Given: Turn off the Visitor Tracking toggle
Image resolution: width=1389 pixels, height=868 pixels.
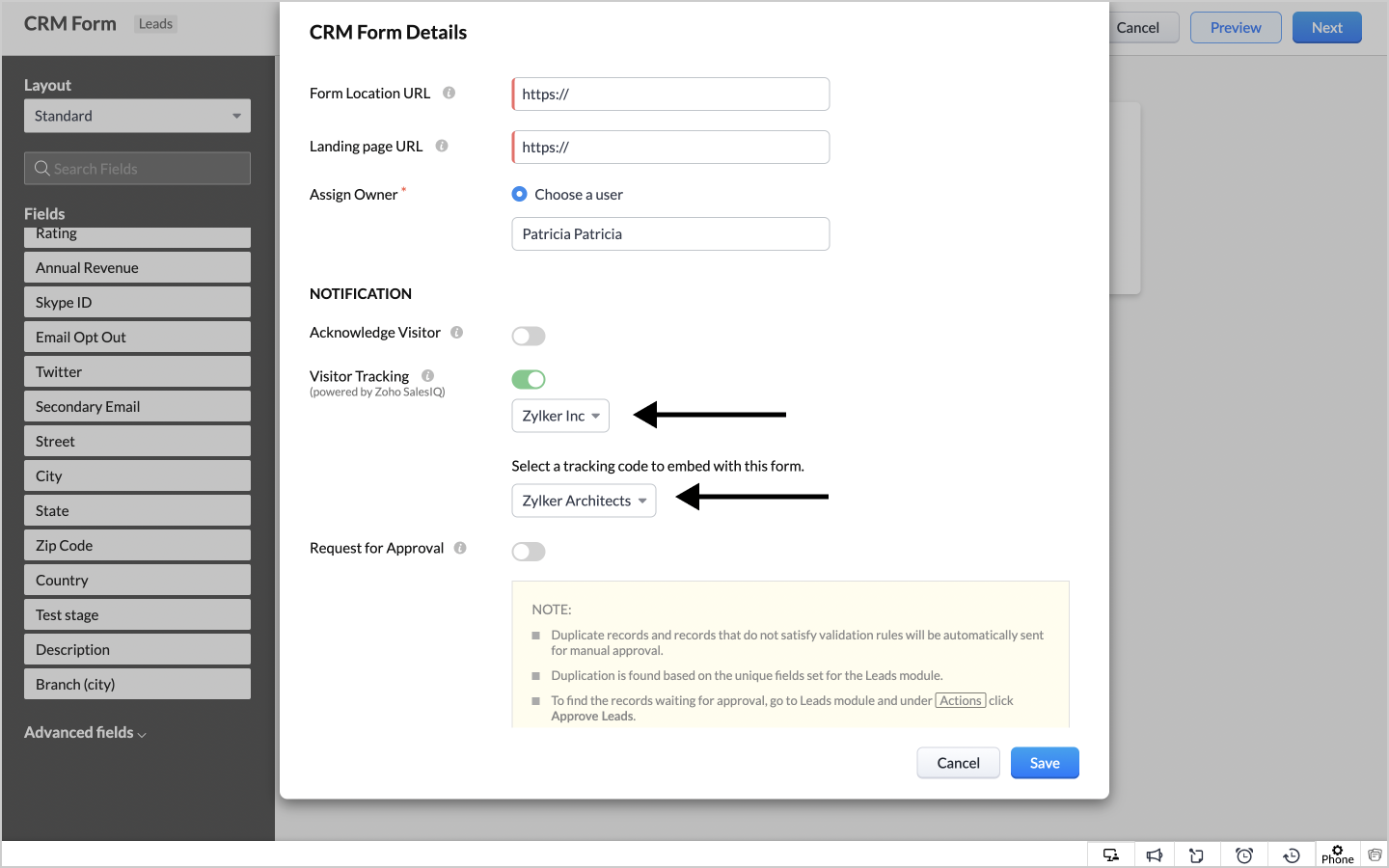Looking at the screenshot, I should (x=529, y=379).
